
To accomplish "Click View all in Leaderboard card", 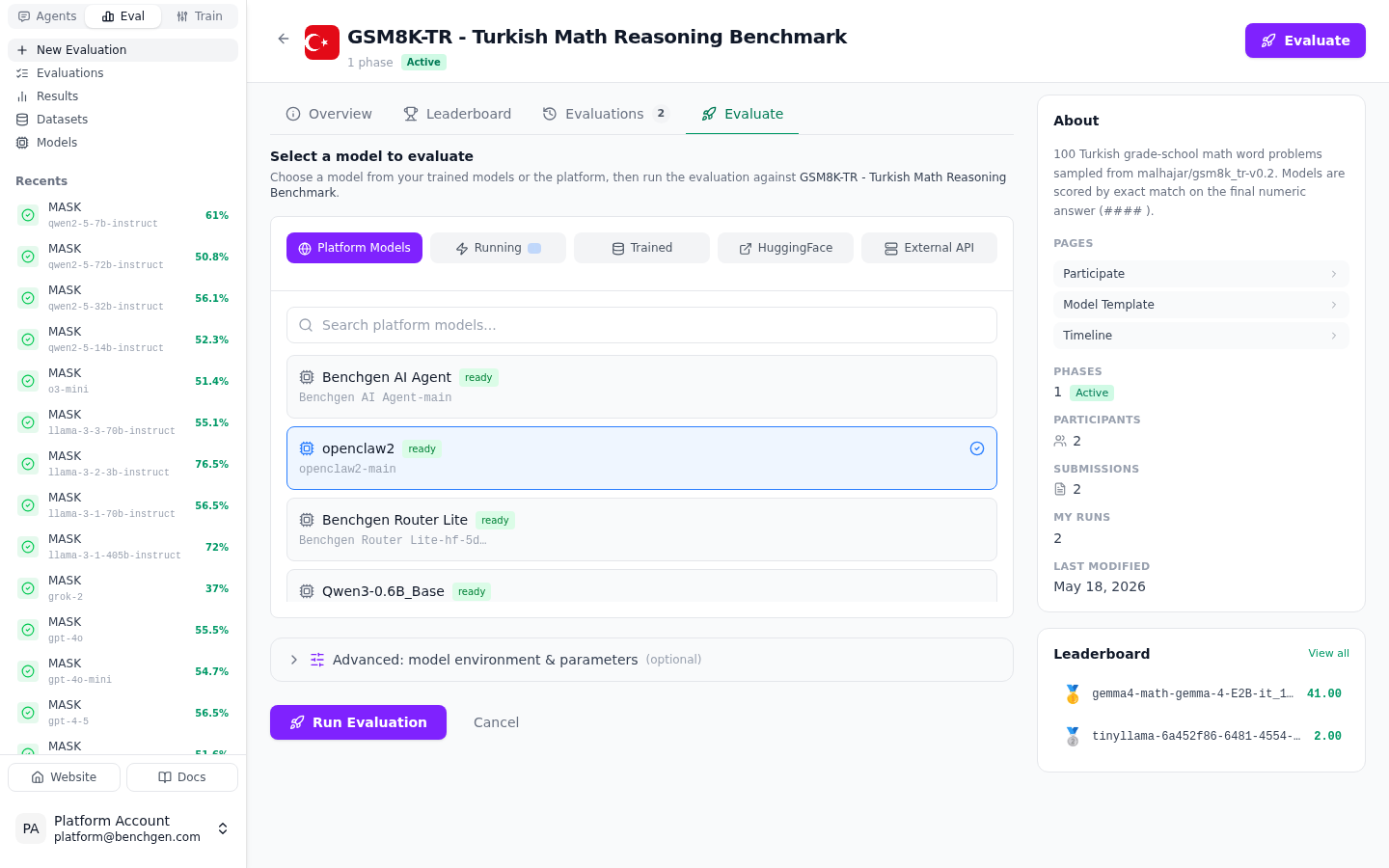I will point(1328,654).
